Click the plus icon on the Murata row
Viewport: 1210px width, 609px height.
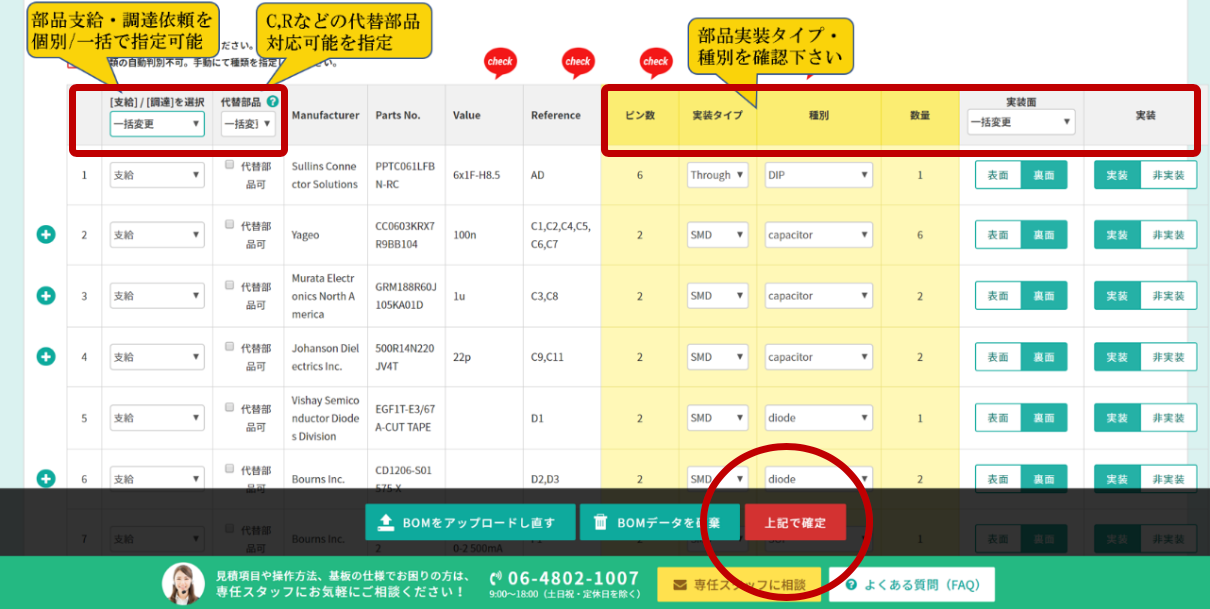pos(46,296)
